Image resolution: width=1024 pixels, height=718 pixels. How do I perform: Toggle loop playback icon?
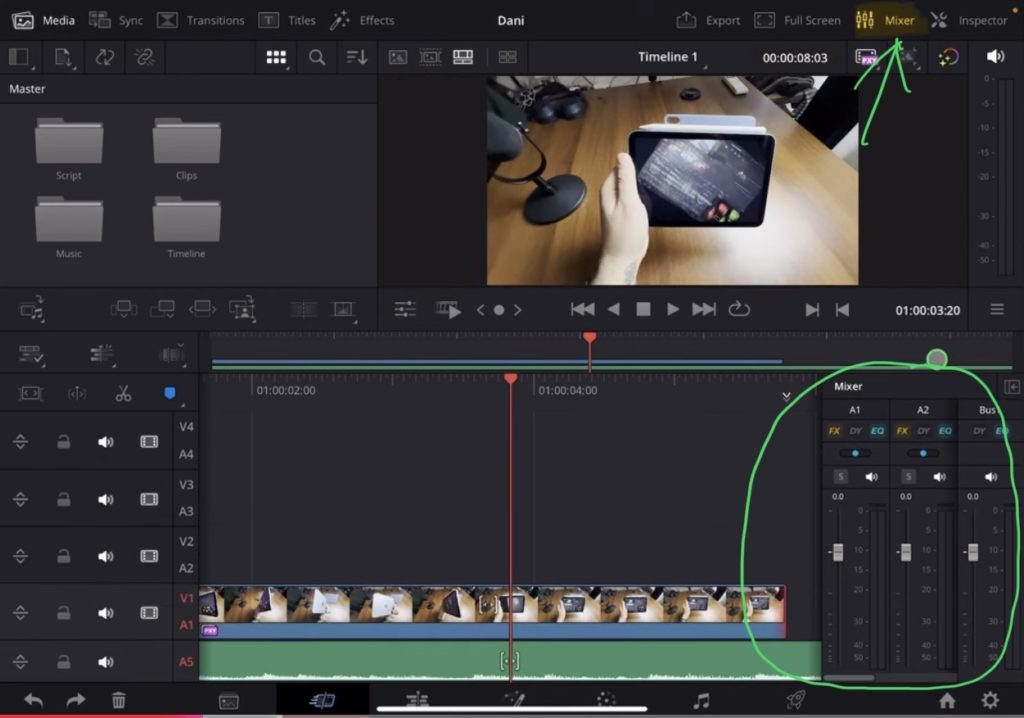point(739,310)
